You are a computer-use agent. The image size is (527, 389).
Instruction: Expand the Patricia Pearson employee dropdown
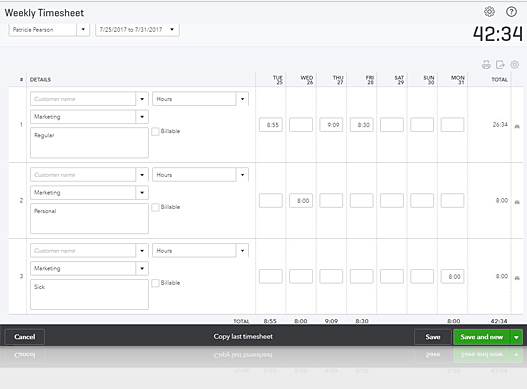coord(83,30)
